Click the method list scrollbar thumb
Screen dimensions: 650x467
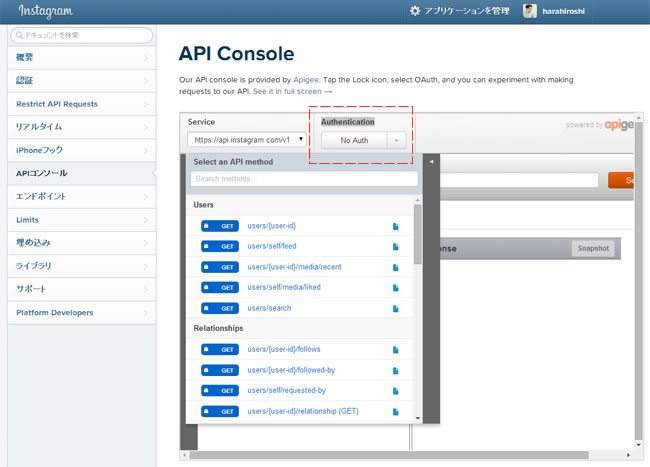click(x=417, y=235)
